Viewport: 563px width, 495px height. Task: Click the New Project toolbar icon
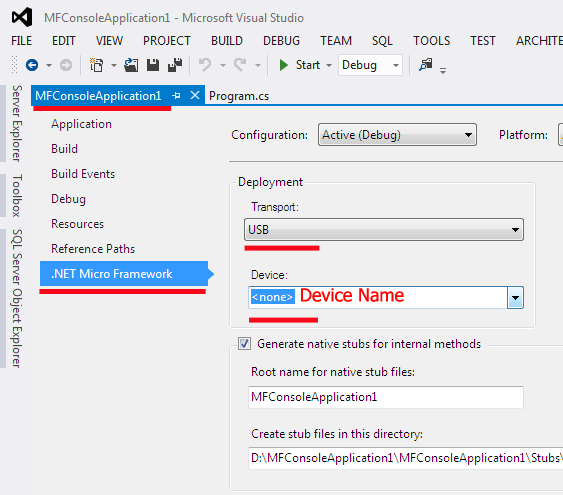click(96, 65)
